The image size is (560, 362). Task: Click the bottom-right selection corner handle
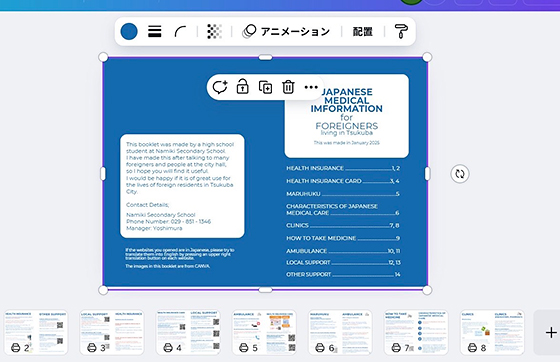tap(427, 290)
